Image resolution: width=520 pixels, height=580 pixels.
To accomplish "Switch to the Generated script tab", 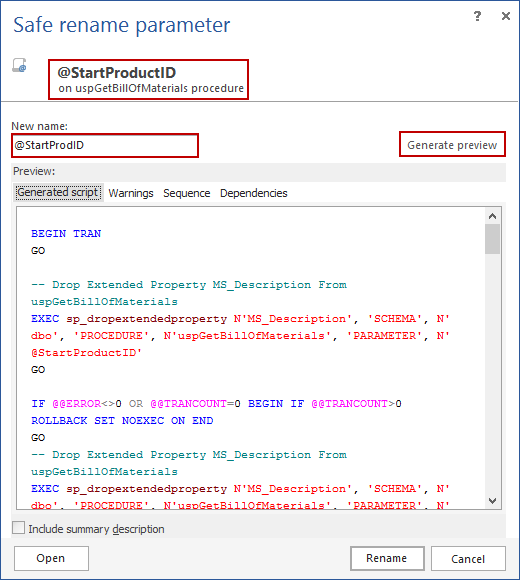I will (x=58, y=193).
